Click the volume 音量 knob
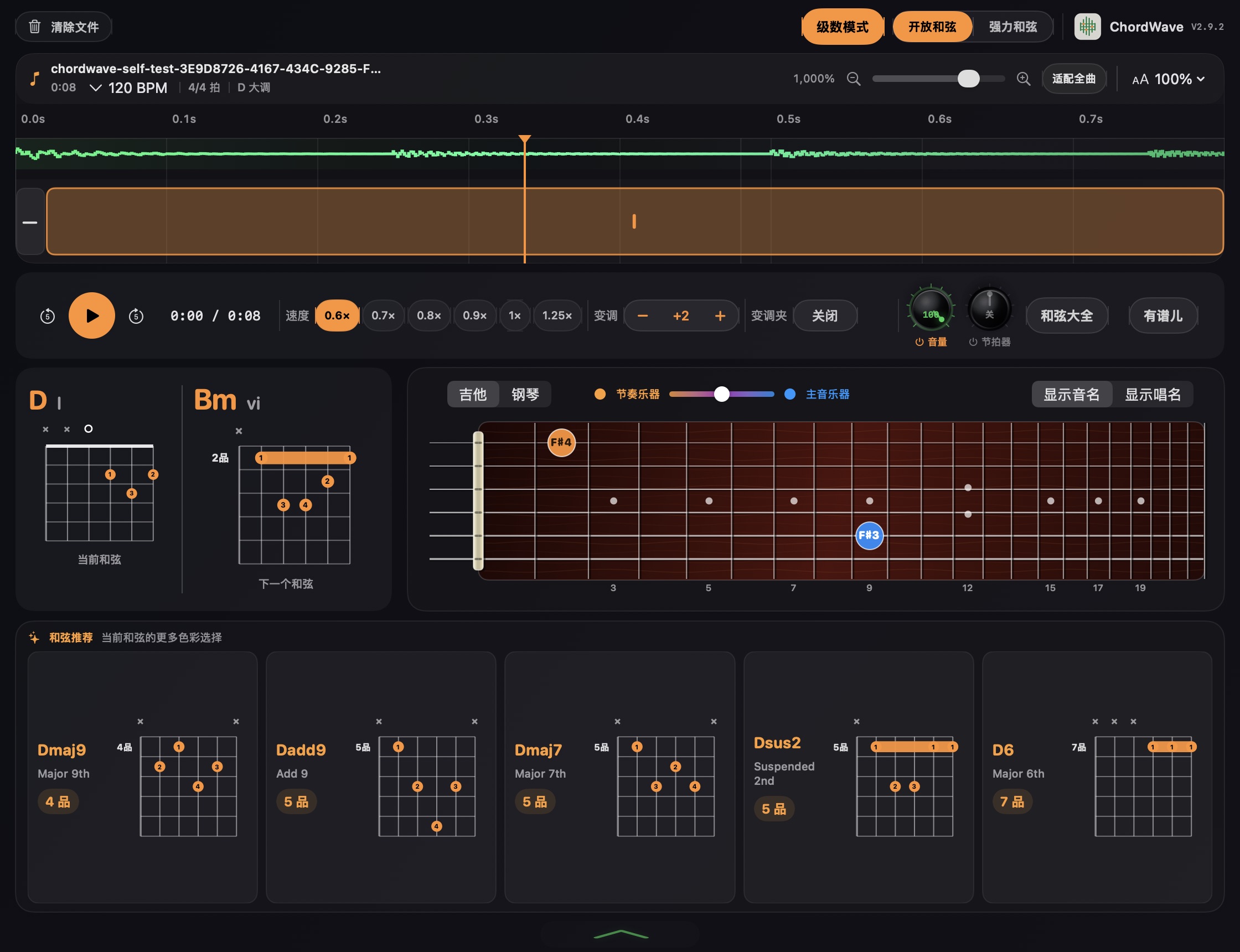The width and height of the screenshot is (1240, 952). (x=931, y=310)
